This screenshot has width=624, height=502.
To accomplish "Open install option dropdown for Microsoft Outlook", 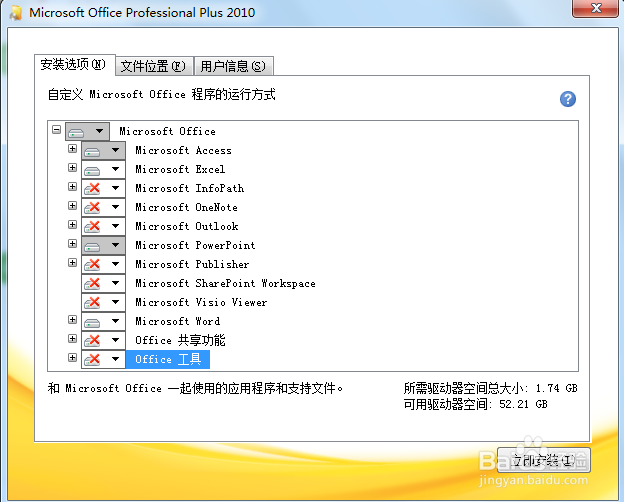I will point(103,227).
